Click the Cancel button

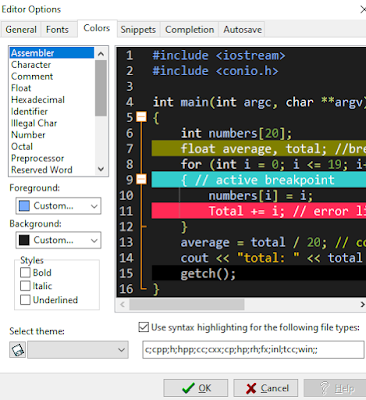tap(266, 388)
